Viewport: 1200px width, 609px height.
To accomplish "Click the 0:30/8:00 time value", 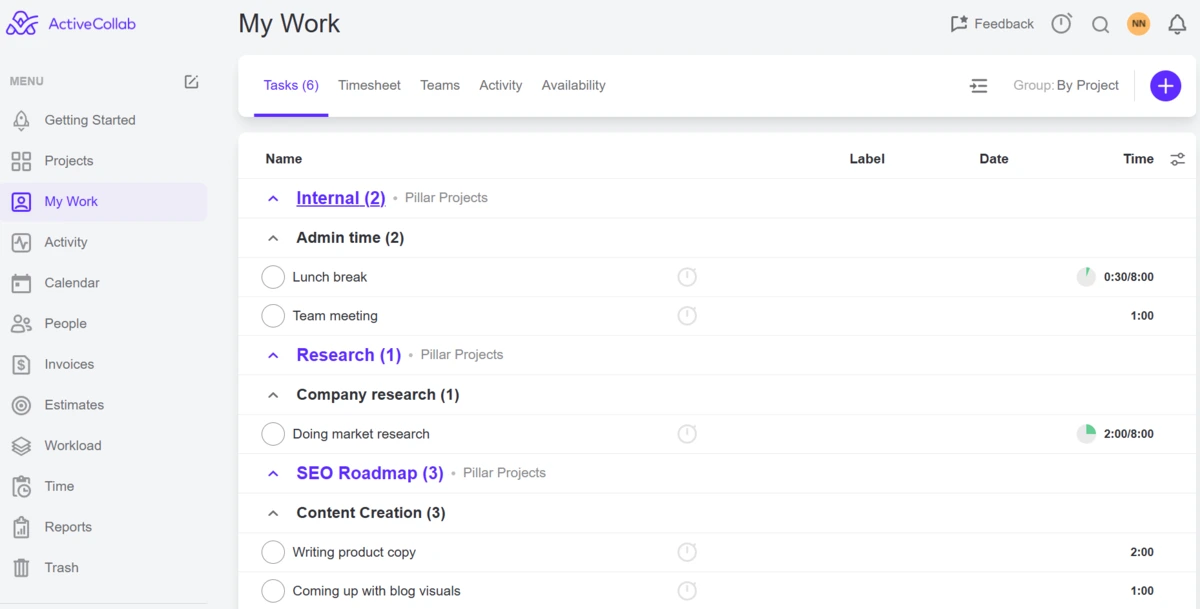I will (x=1129, y=277).
